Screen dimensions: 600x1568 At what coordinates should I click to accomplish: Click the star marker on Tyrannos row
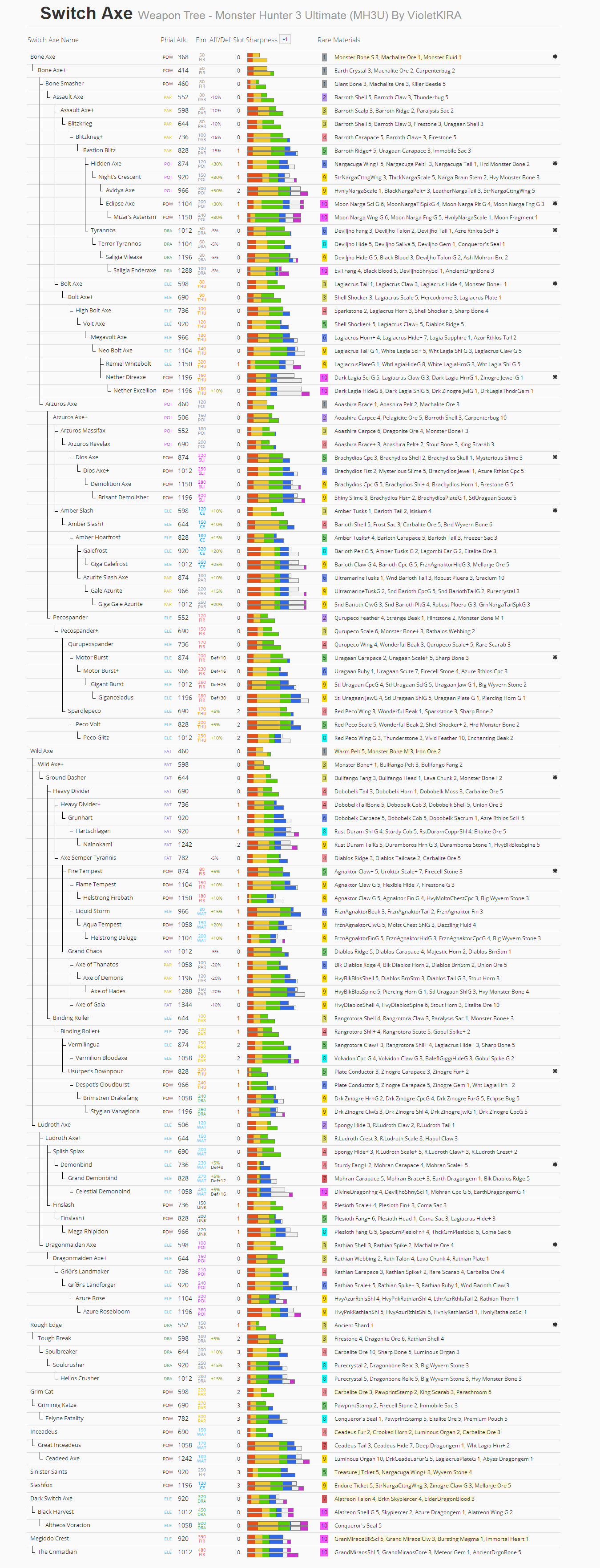[x=555, y=230]
